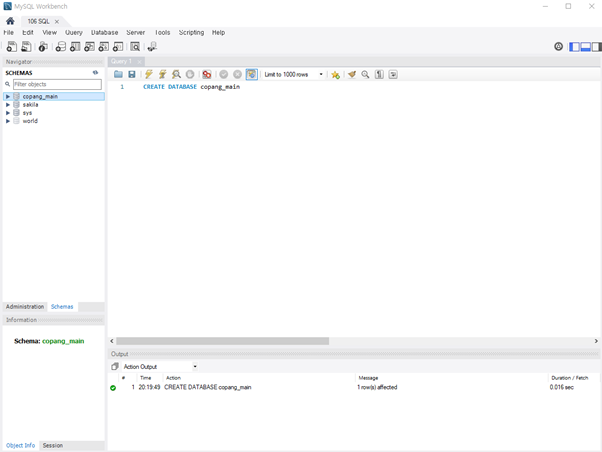Expand the sys schema
The height and width of the screenshot is (452, 602).
coord(8,113)
